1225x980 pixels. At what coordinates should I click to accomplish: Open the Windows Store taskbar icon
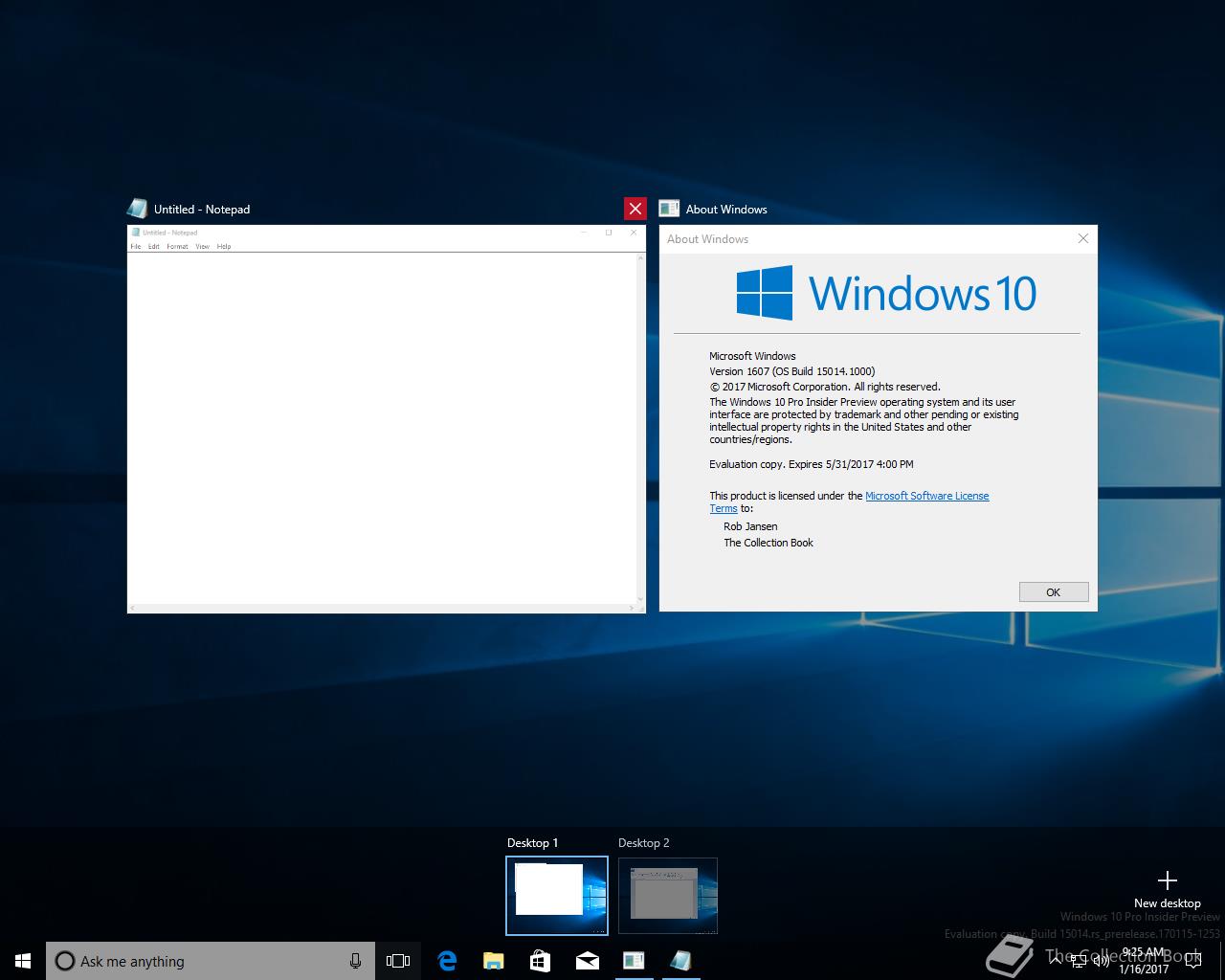point(540,961)
